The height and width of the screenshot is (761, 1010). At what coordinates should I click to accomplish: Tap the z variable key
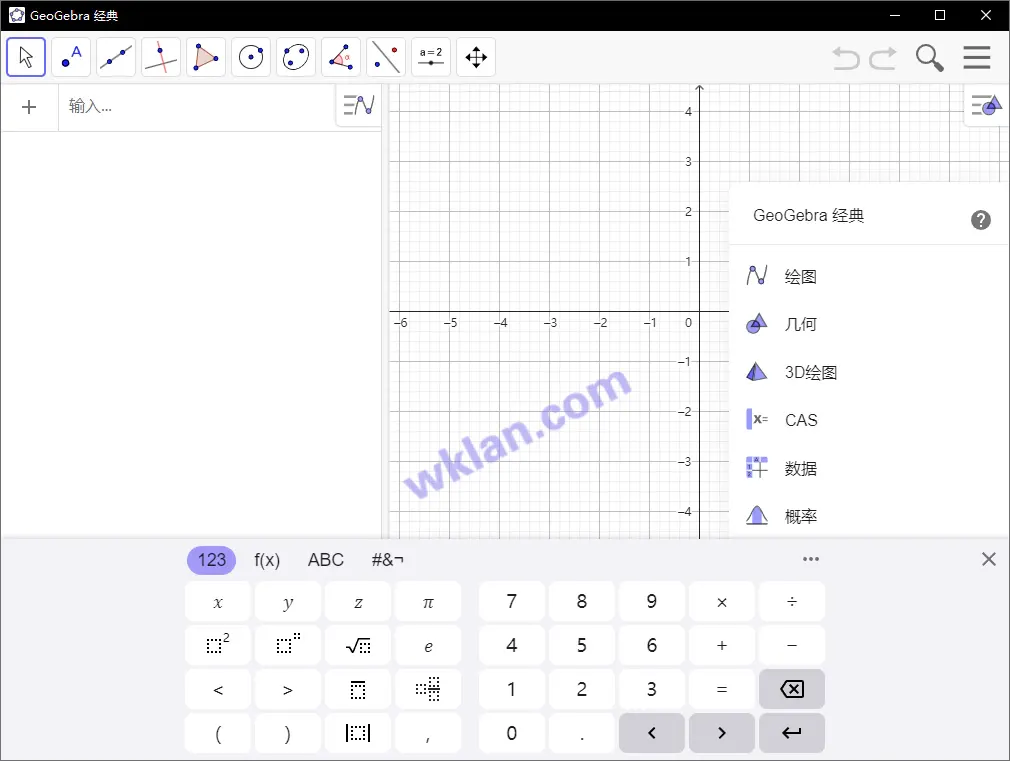coord(358,602)
